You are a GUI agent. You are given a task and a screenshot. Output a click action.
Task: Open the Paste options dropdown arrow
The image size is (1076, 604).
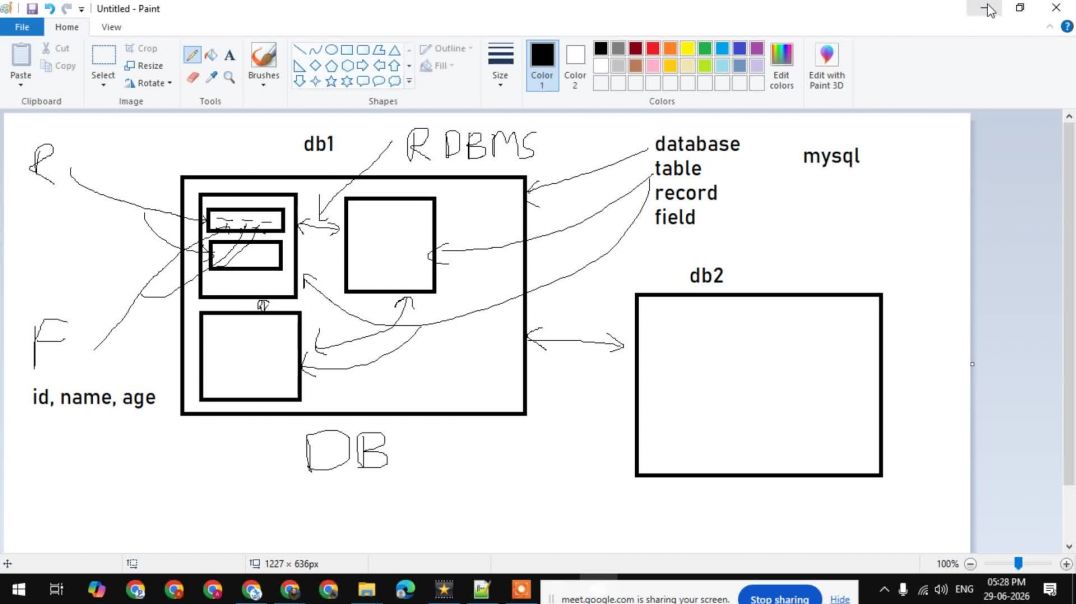pos(21,85)
